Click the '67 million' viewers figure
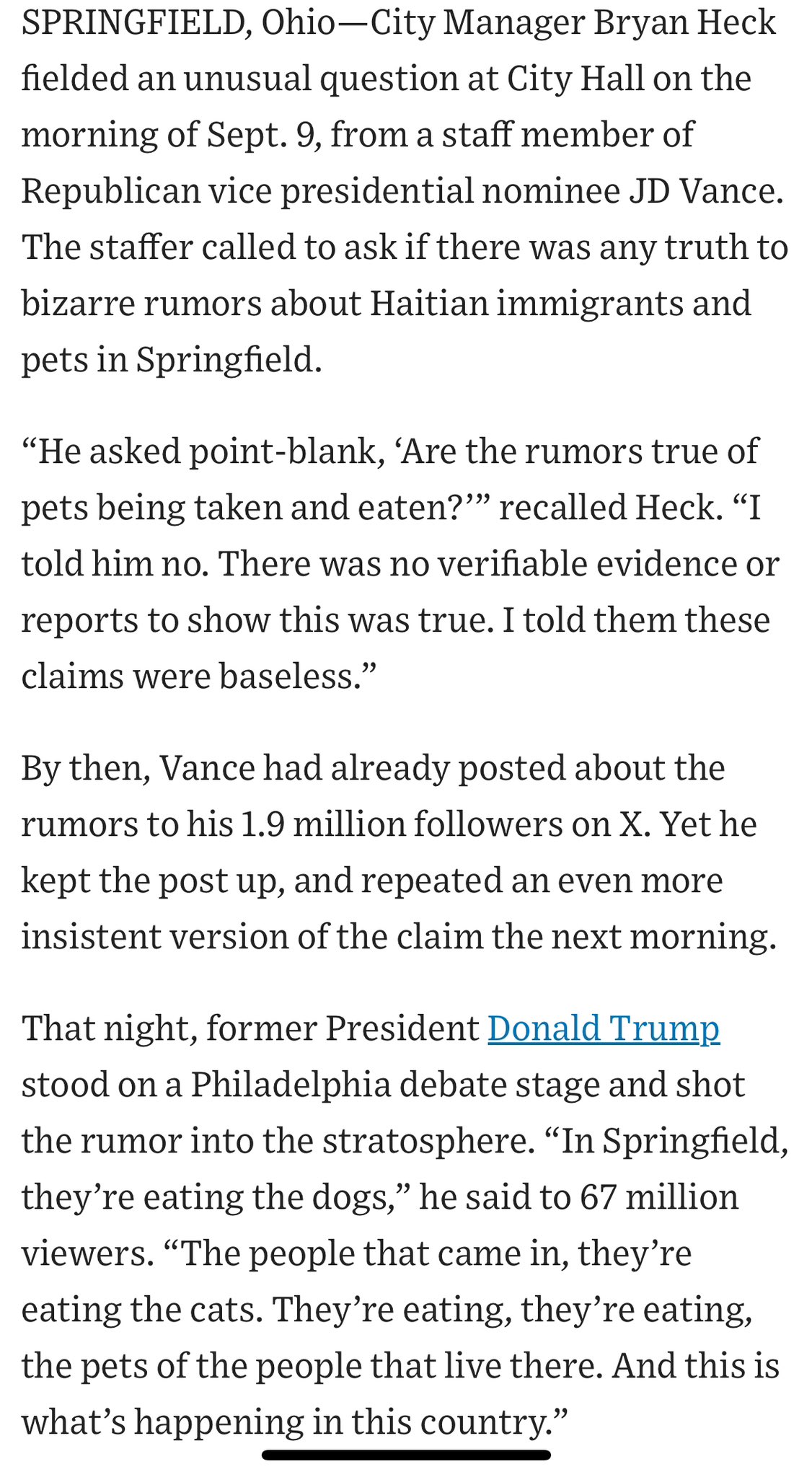The height and width of the screenshot is (1477, 812). pyautogui.click(x=659, y=1197)
